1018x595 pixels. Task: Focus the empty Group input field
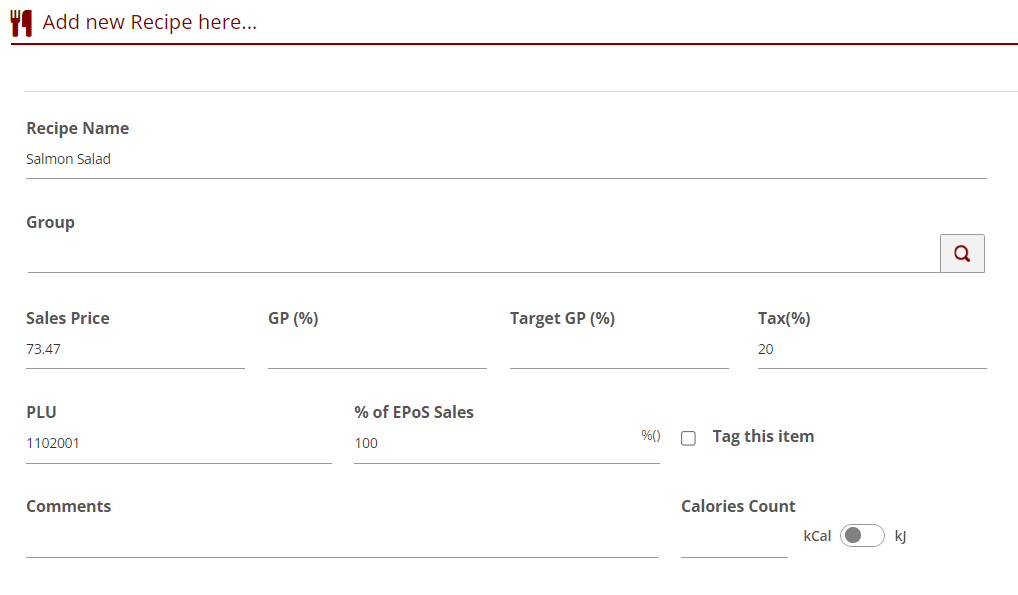[482, 255]
